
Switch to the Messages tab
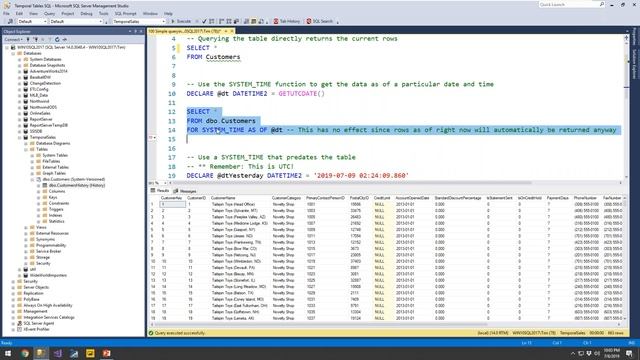tap(185, 191)
